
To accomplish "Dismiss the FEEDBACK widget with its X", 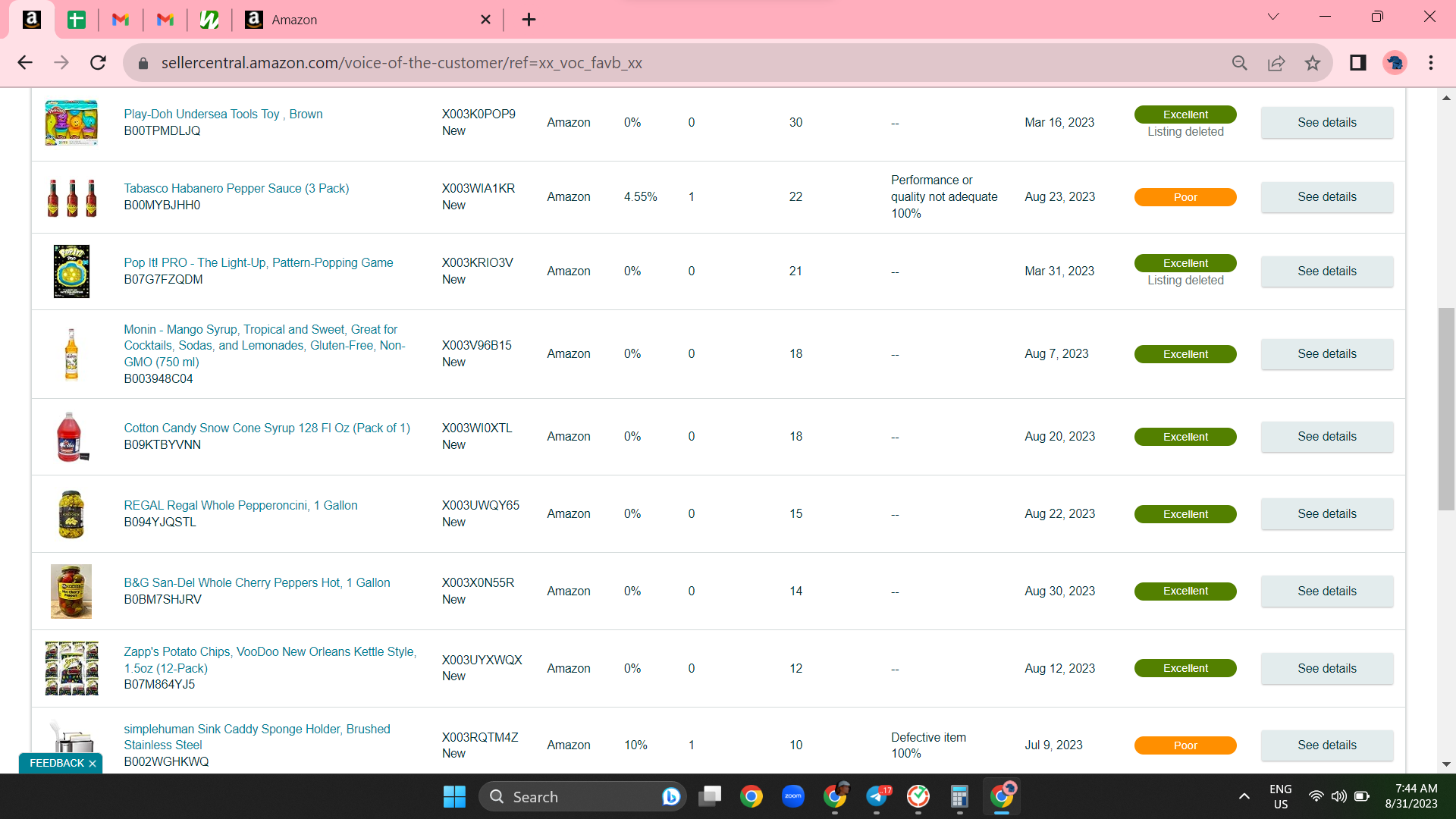I will click(x=93, y=764).
